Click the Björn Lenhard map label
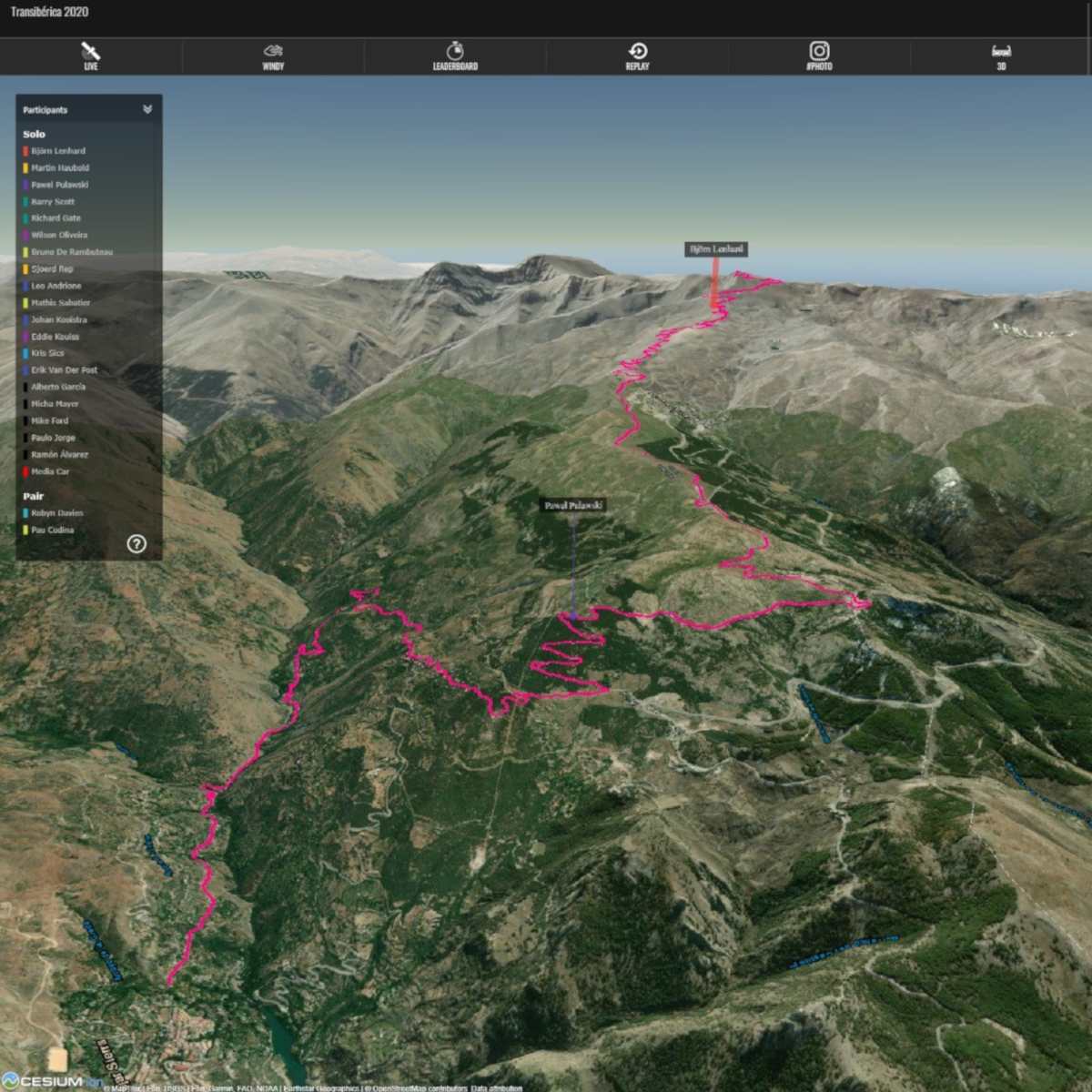The height and width of the screenshot is (1092, 1092). coord(716,249)
